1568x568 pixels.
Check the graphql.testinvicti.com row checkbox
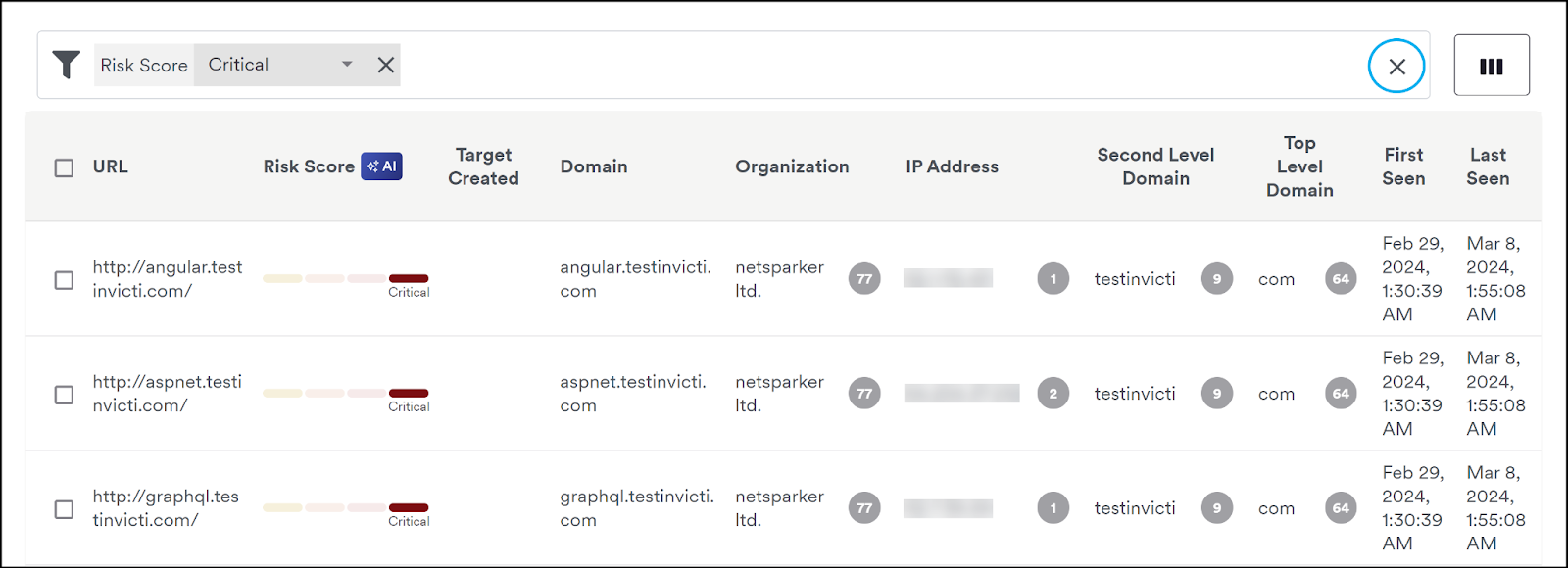coord(64,509)
